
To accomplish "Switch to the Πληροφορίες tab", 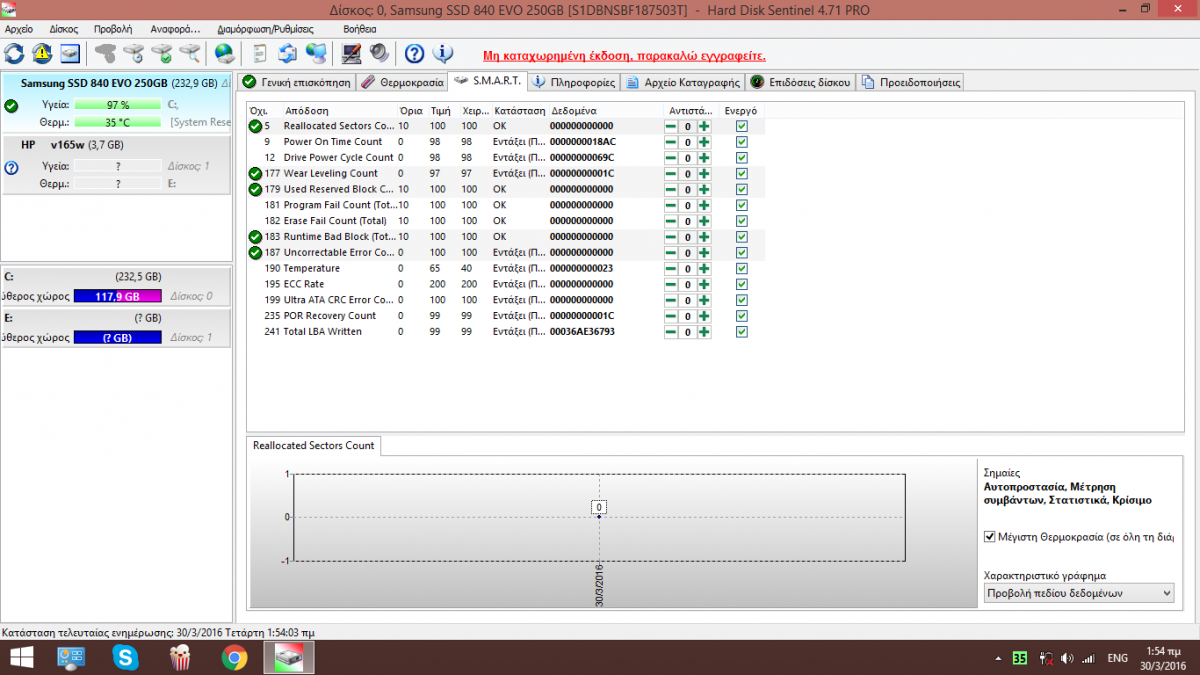I will pos(573,82).
